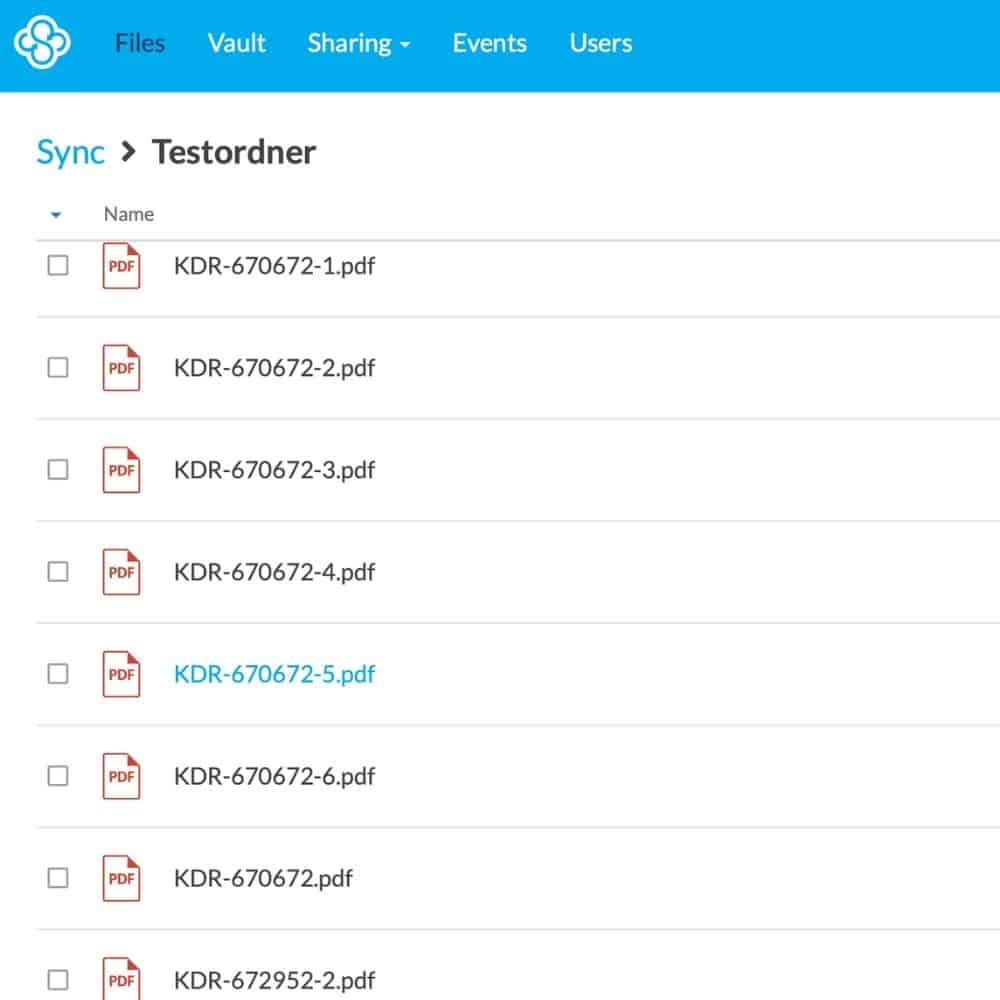The image size is (1000, 1000).
Task: Sort by the Name column header
Action: pos(129,214)
